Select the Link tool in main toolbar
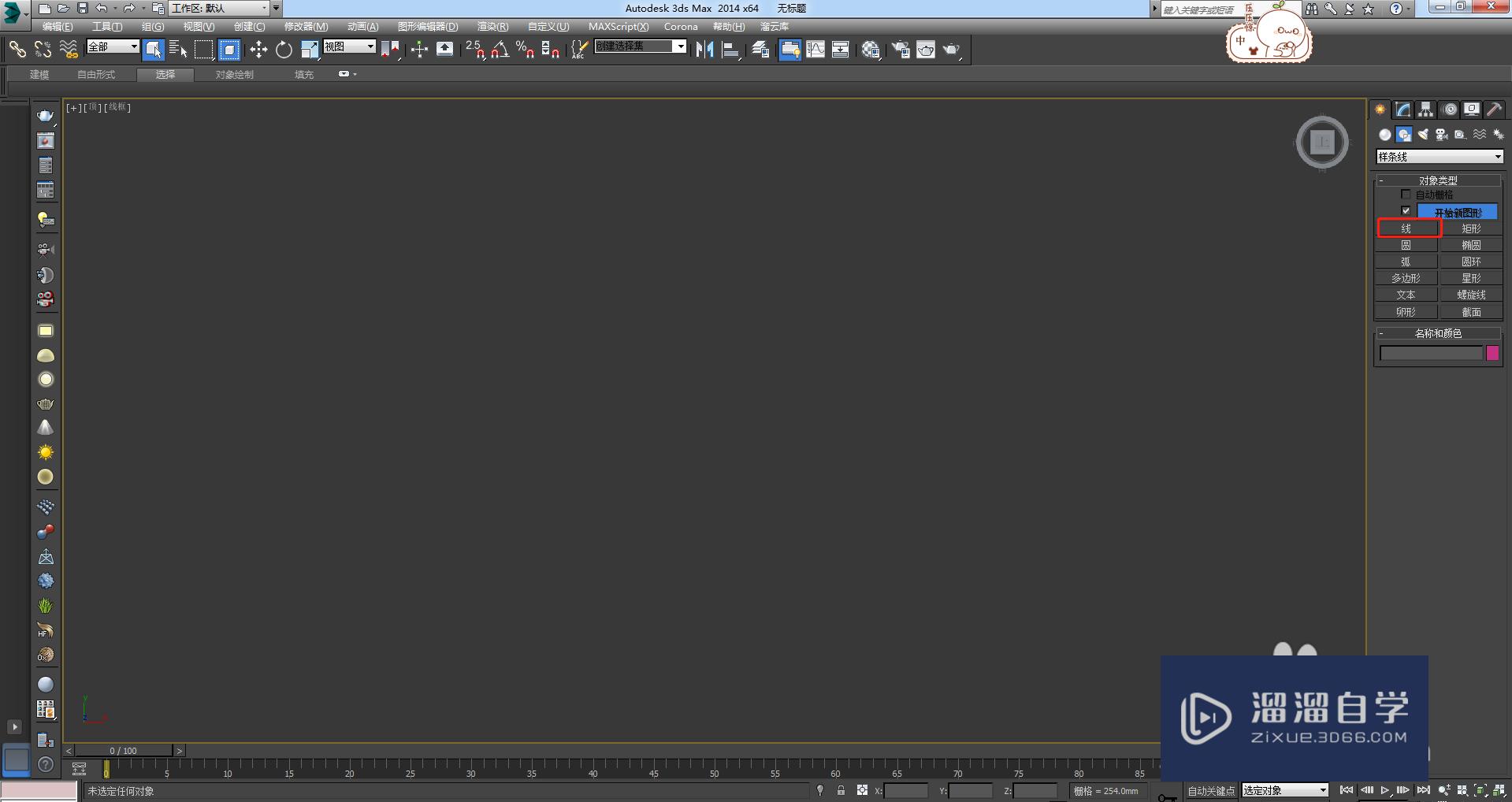This screenshot has width=1512, height=802. [17, 50]
